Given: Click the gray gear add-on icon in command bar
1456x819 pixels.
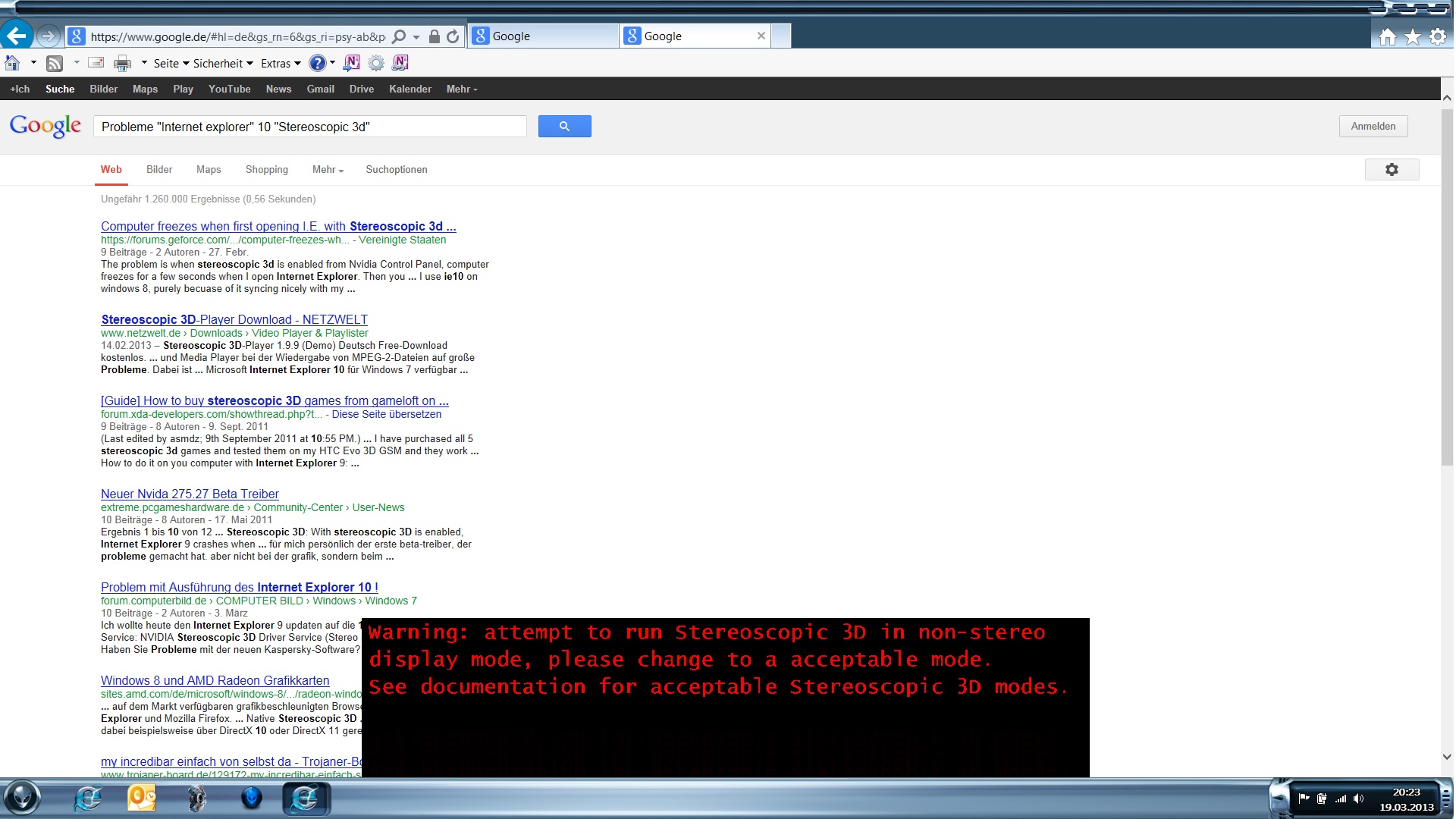Looking at the screenshot, I should (376, 63).
